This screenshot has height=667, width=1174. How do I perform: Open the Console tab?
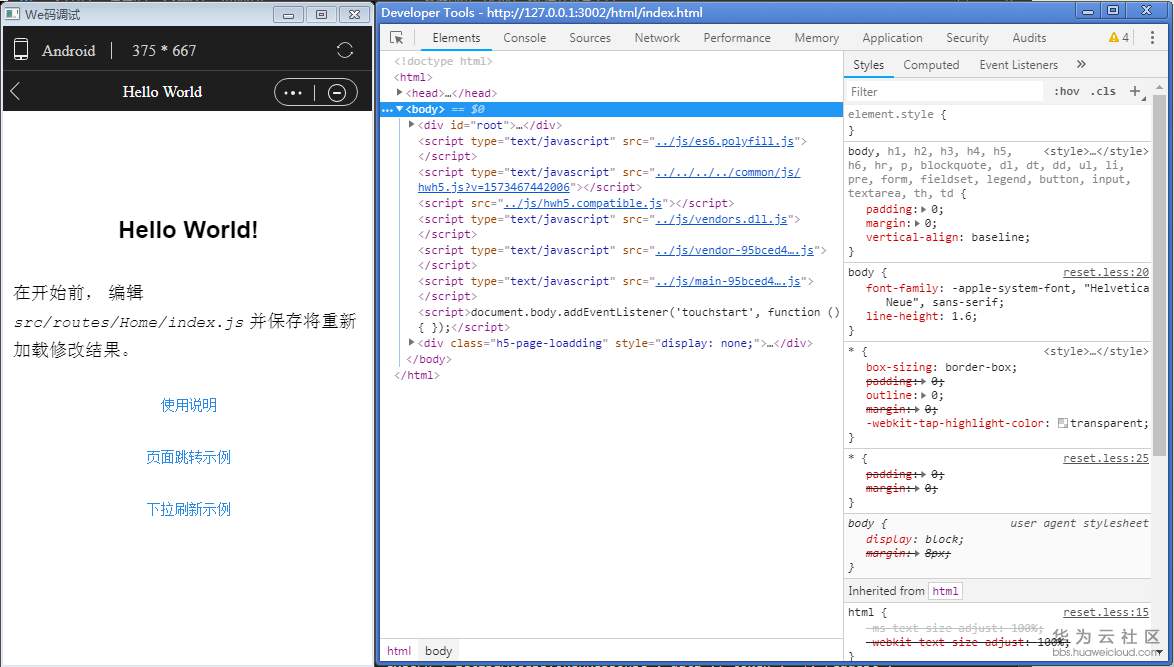click(x=524, y=37)
